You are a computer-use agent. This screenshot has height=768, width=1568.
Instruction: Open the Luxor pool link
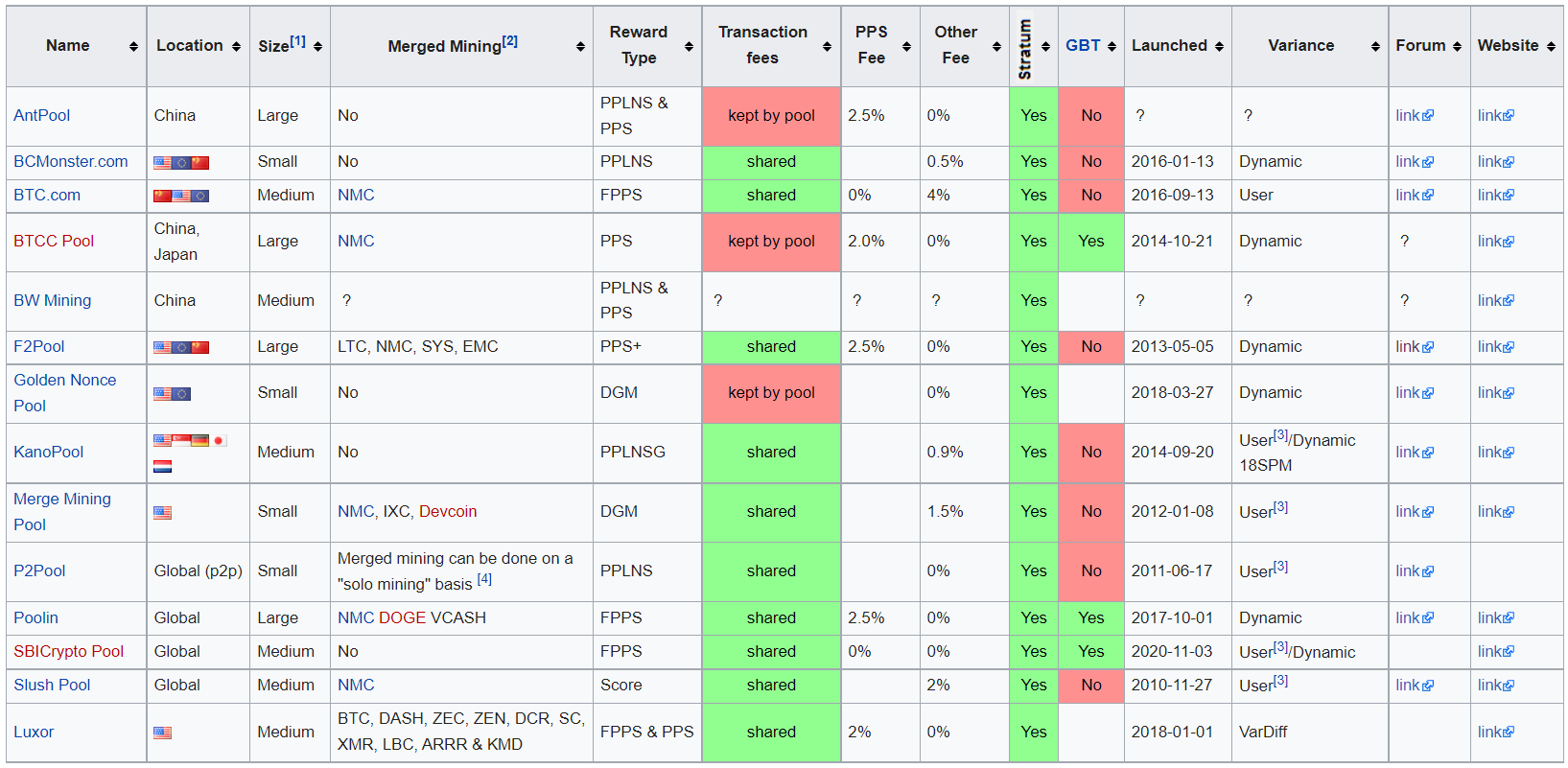coord(34,732)
